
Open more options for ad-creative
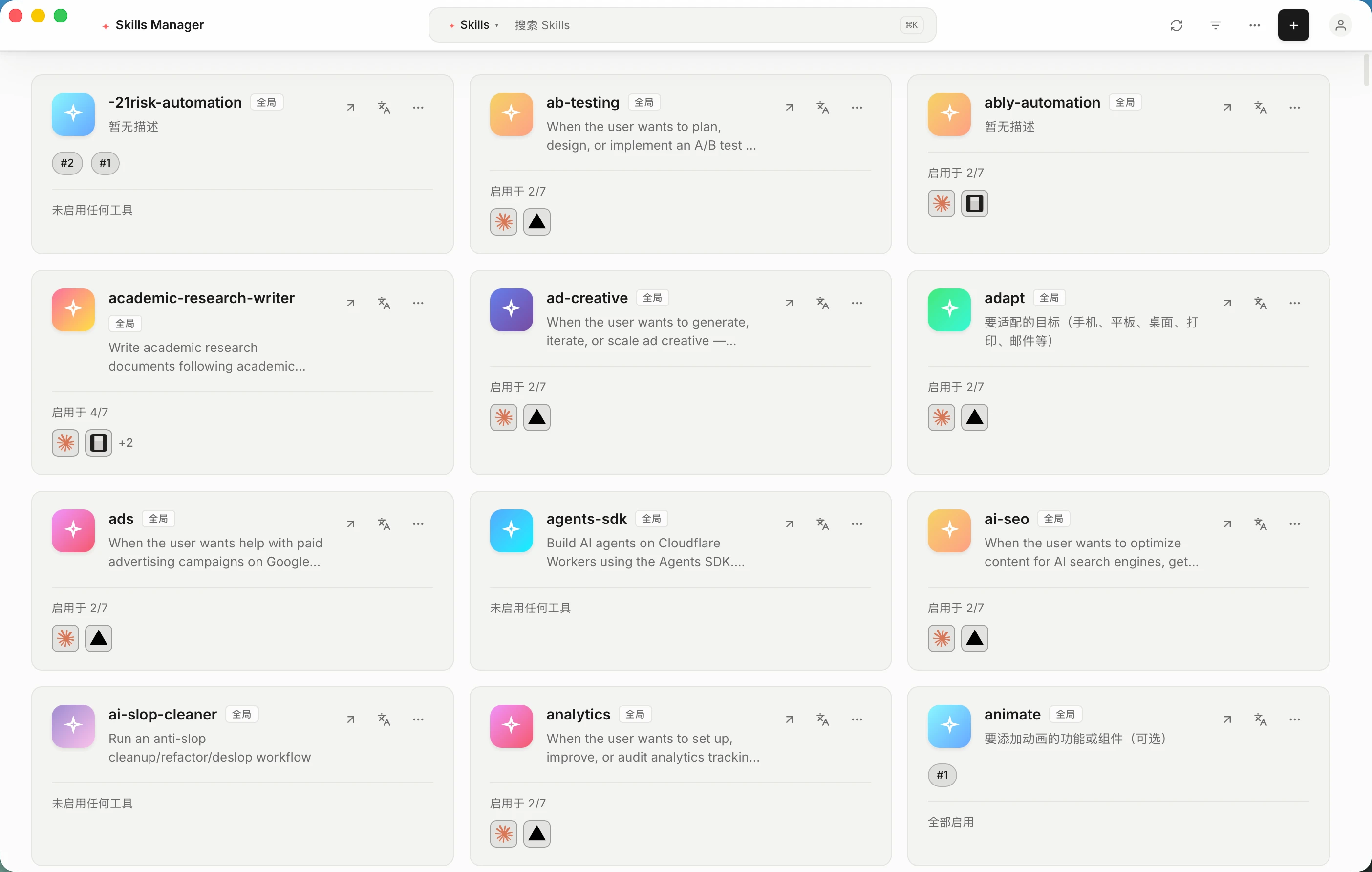(857, 303)
